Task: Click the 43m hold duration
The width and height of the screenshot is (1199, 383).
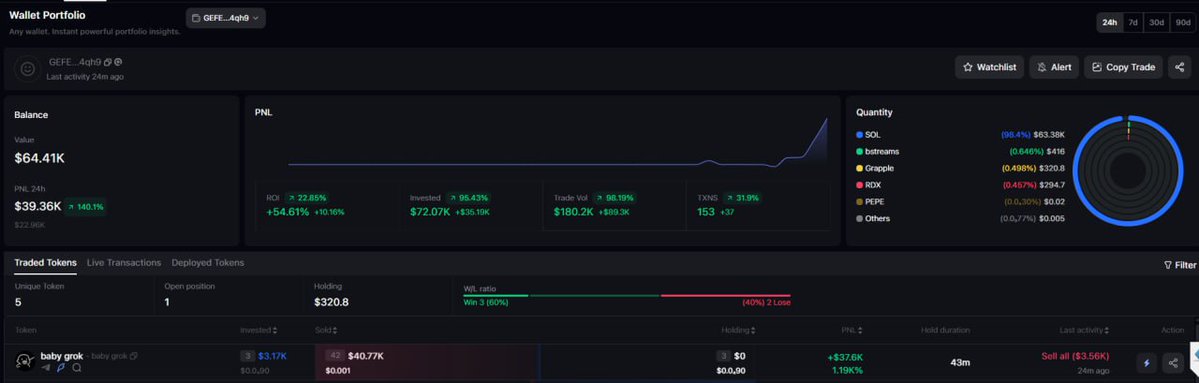Action: coord(960,362)
